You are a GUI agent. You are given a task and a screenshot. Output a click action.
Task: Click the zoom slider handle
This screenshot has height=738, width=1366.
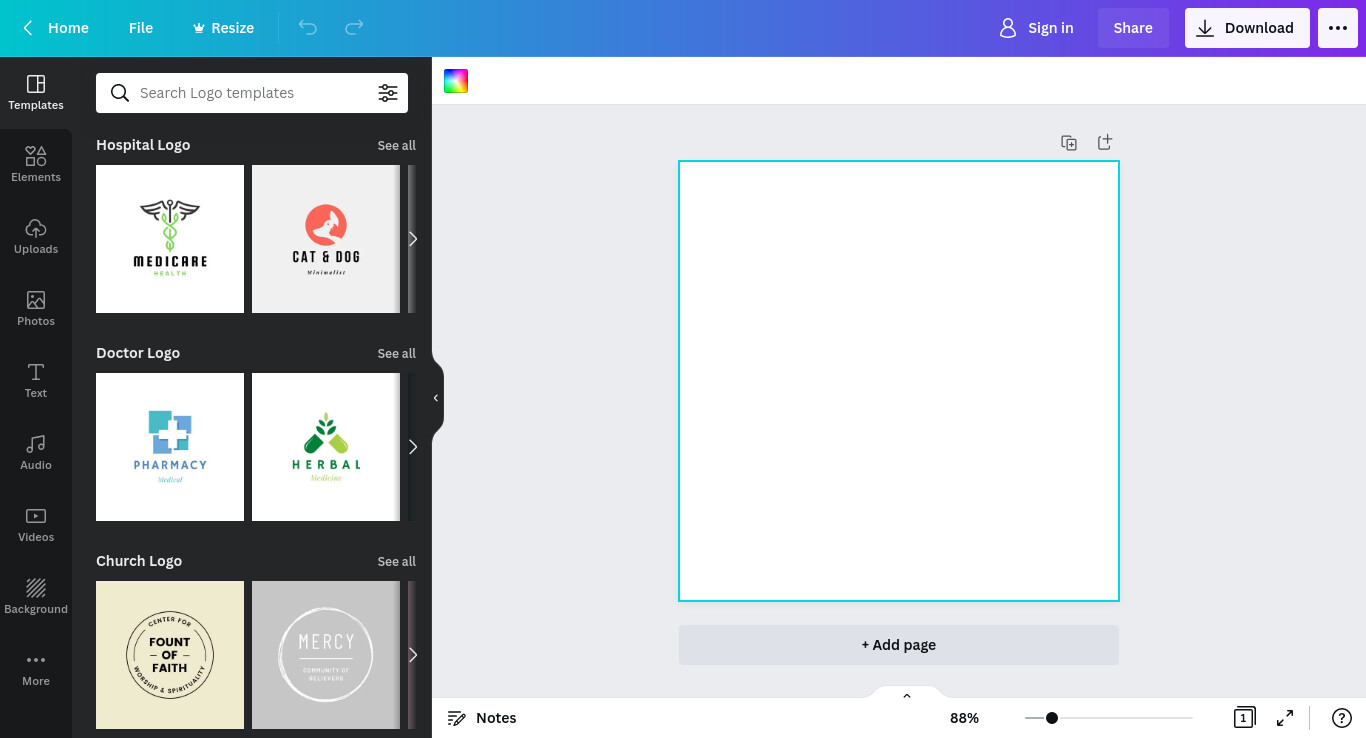pos(1052,718)
